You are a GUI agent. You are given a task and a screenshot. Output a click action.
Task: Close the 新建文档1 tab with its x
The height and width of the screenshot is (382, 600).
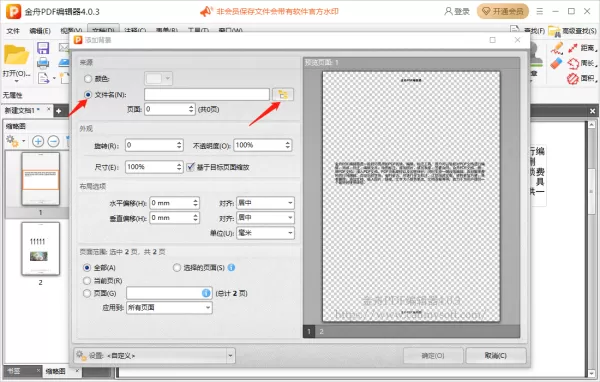49,109
